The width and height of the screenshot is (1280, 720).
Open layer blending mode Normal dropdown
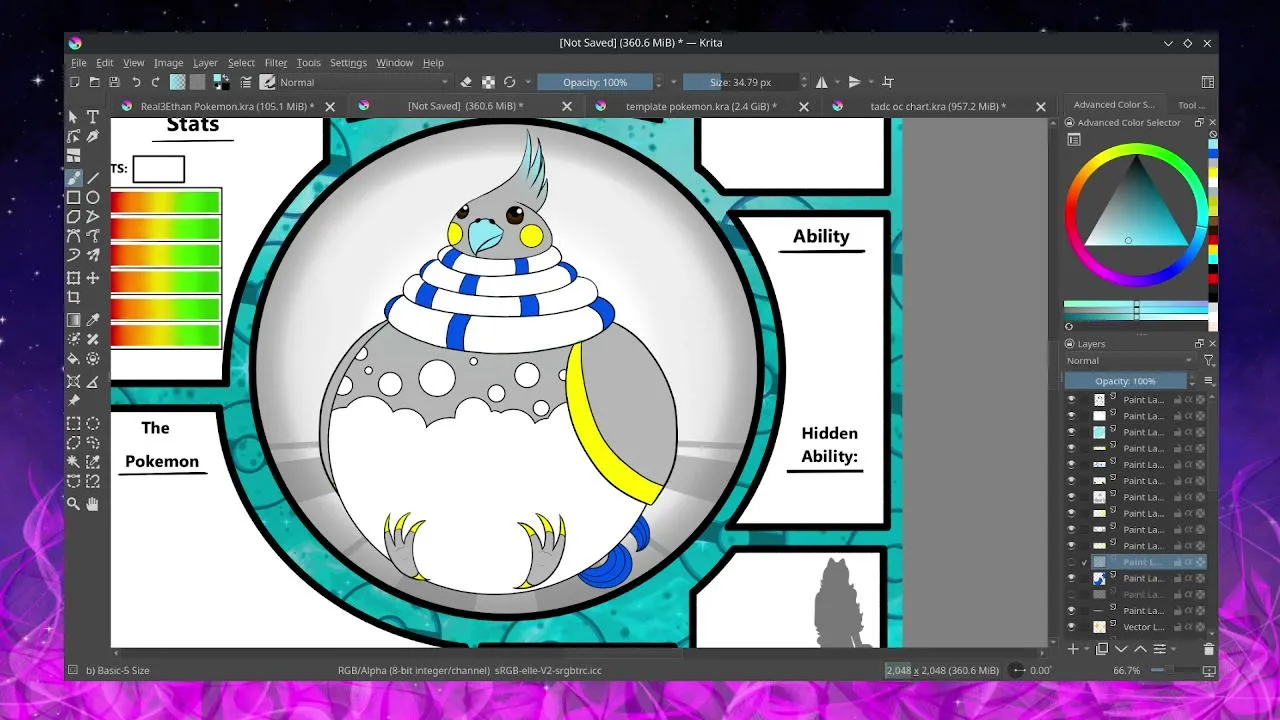tap(1129, 361)
